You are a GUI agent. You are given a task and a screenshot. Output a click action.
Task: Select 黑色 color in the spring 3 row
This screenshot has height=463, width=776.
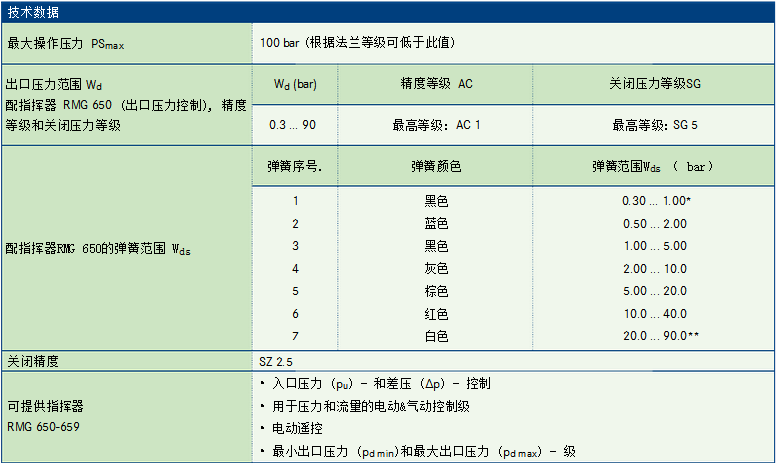436,246
